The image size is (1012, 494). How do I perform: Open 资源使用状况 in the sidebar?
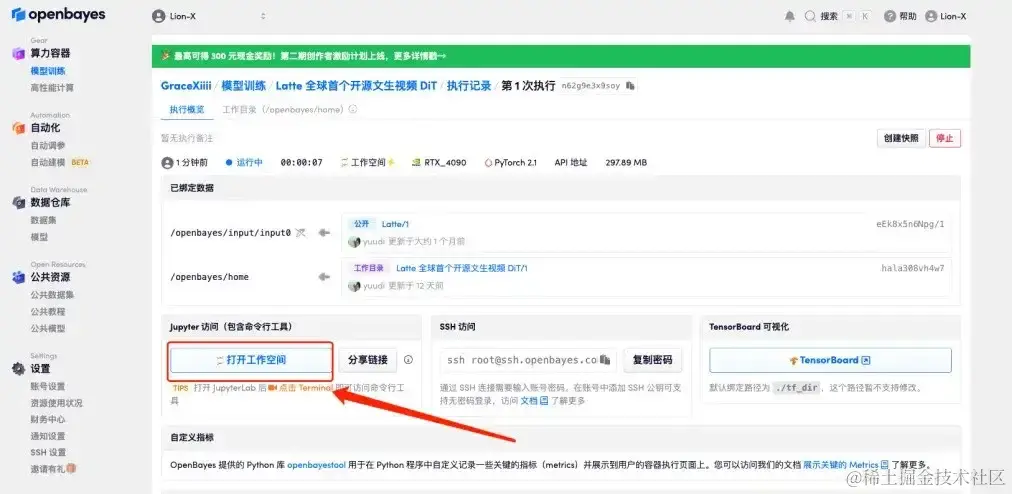pyautogui.click(x=56, y=403)
